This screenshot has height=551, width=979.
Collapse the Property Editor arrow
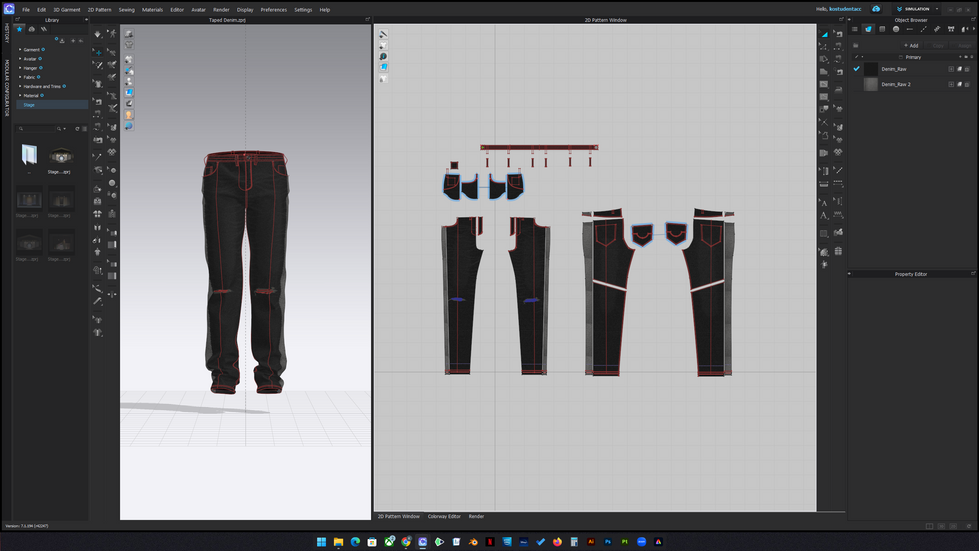(x=849, y=274)
